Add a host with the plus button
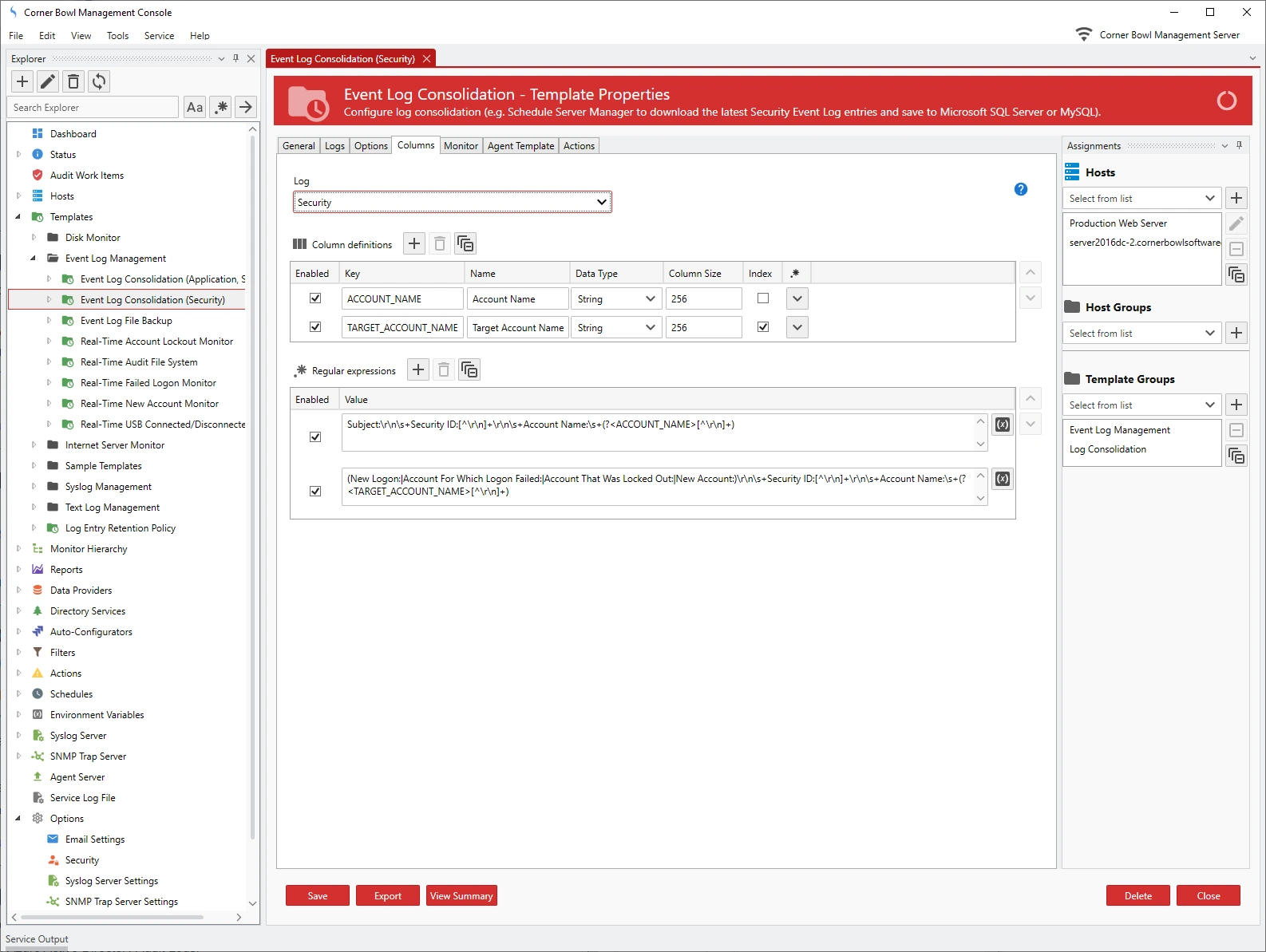The width and height of the screenshot is (1266, 952). 1236,199
